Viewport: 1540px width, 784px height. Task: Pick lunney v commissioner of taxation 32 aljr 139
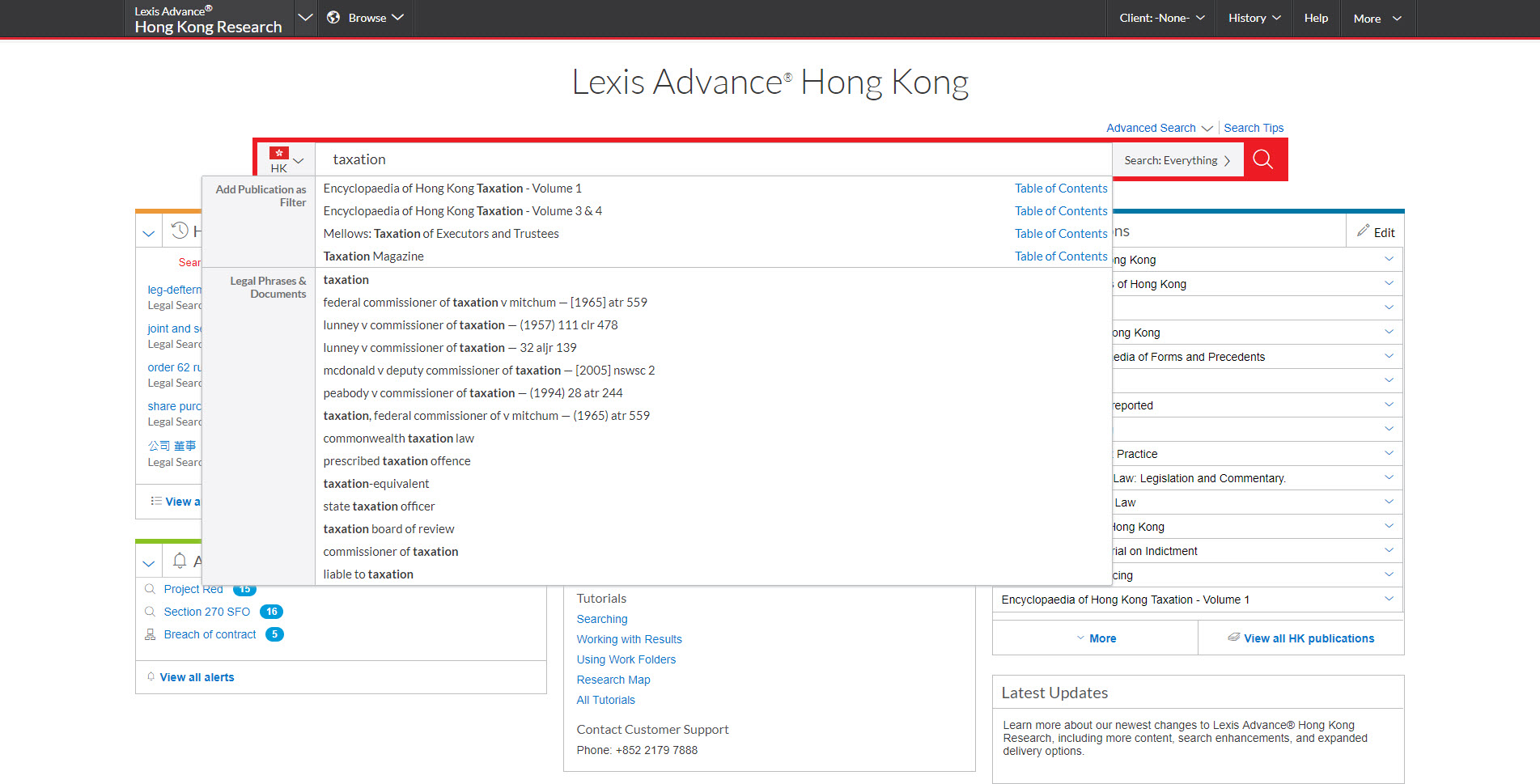[x=450, y=348]
